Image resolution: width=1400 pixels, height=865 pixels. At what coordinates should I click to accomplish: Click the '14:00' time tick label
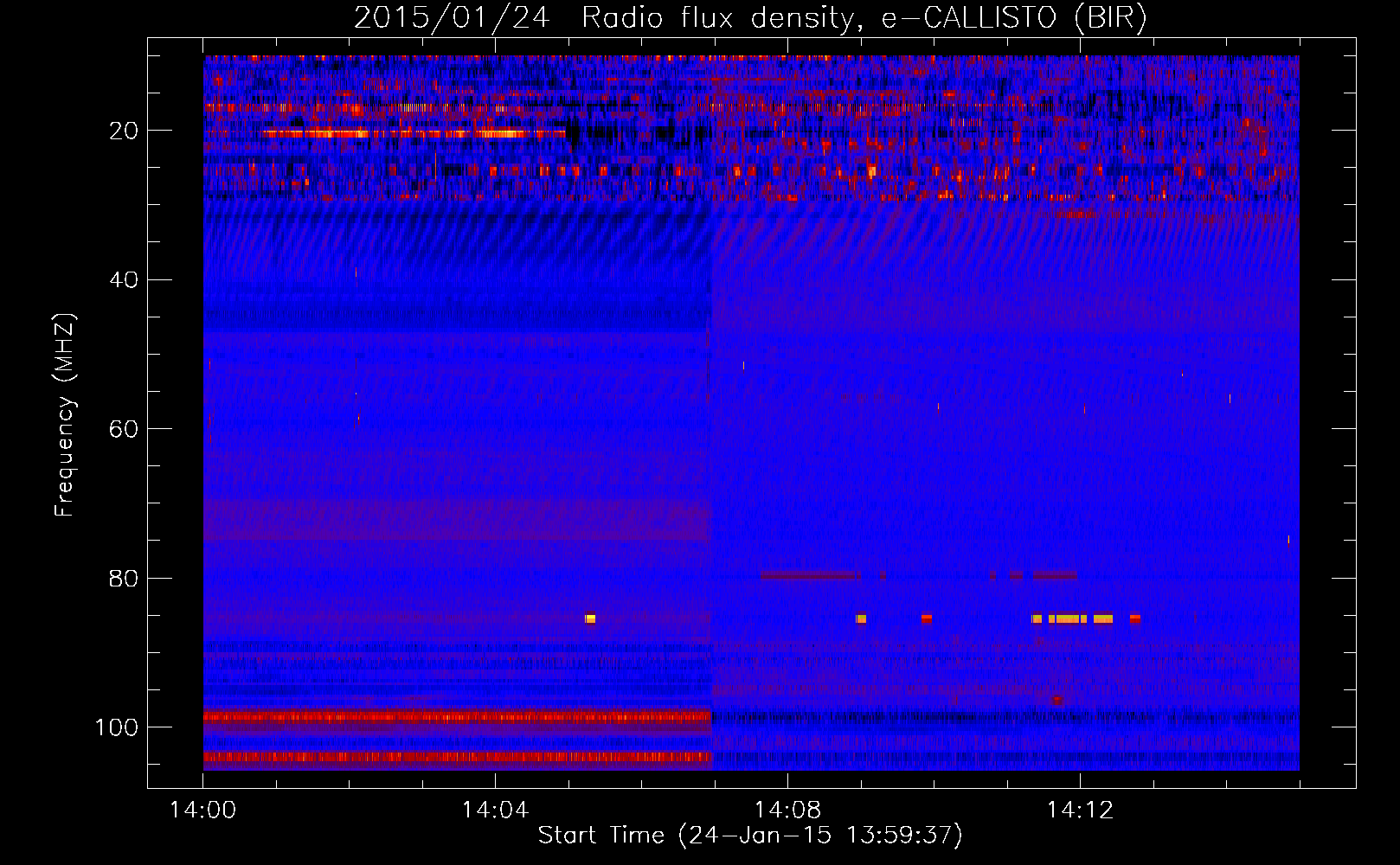202,811
